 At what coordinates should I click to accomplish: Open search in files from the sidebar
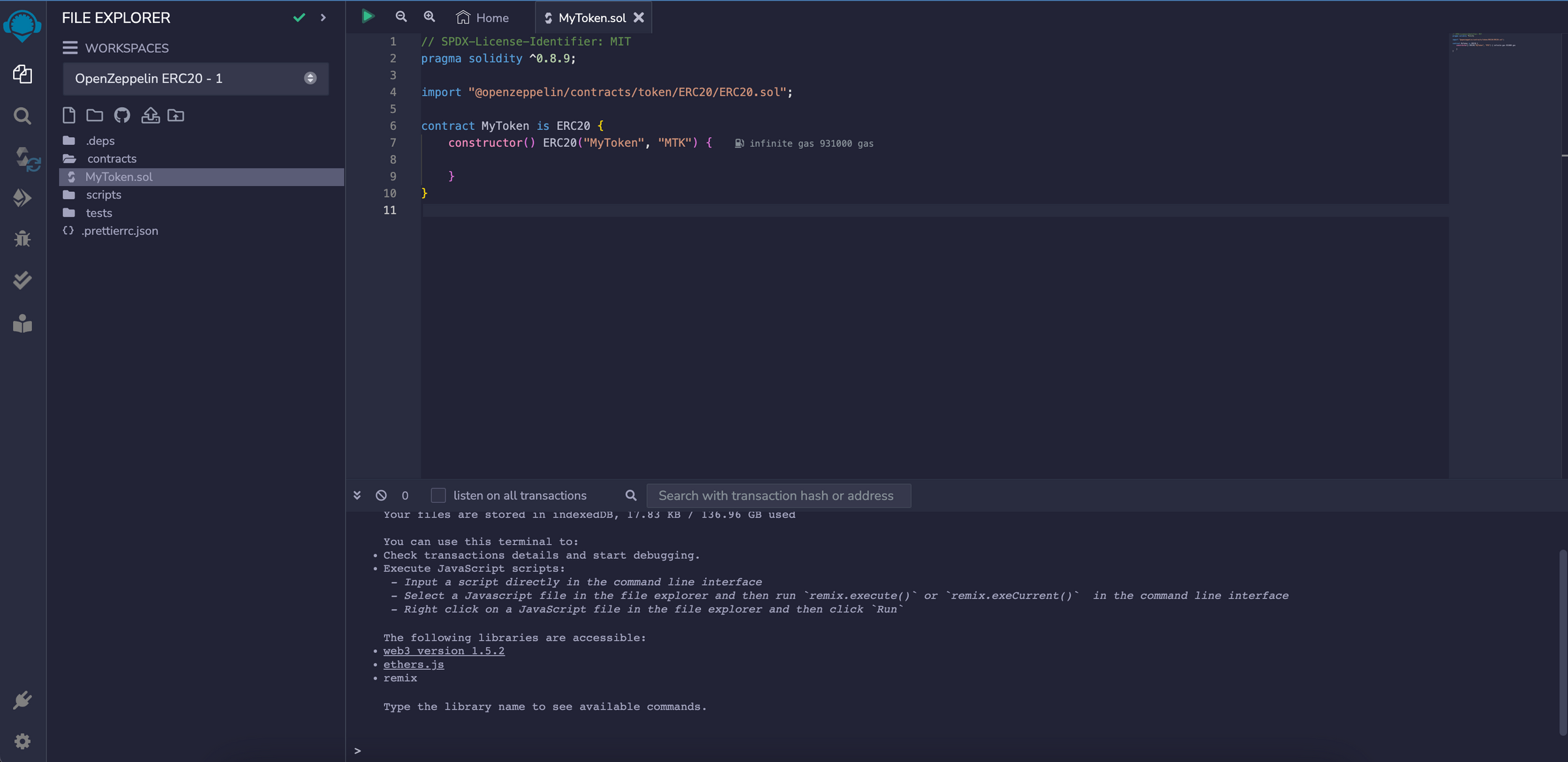coord(22,116)
